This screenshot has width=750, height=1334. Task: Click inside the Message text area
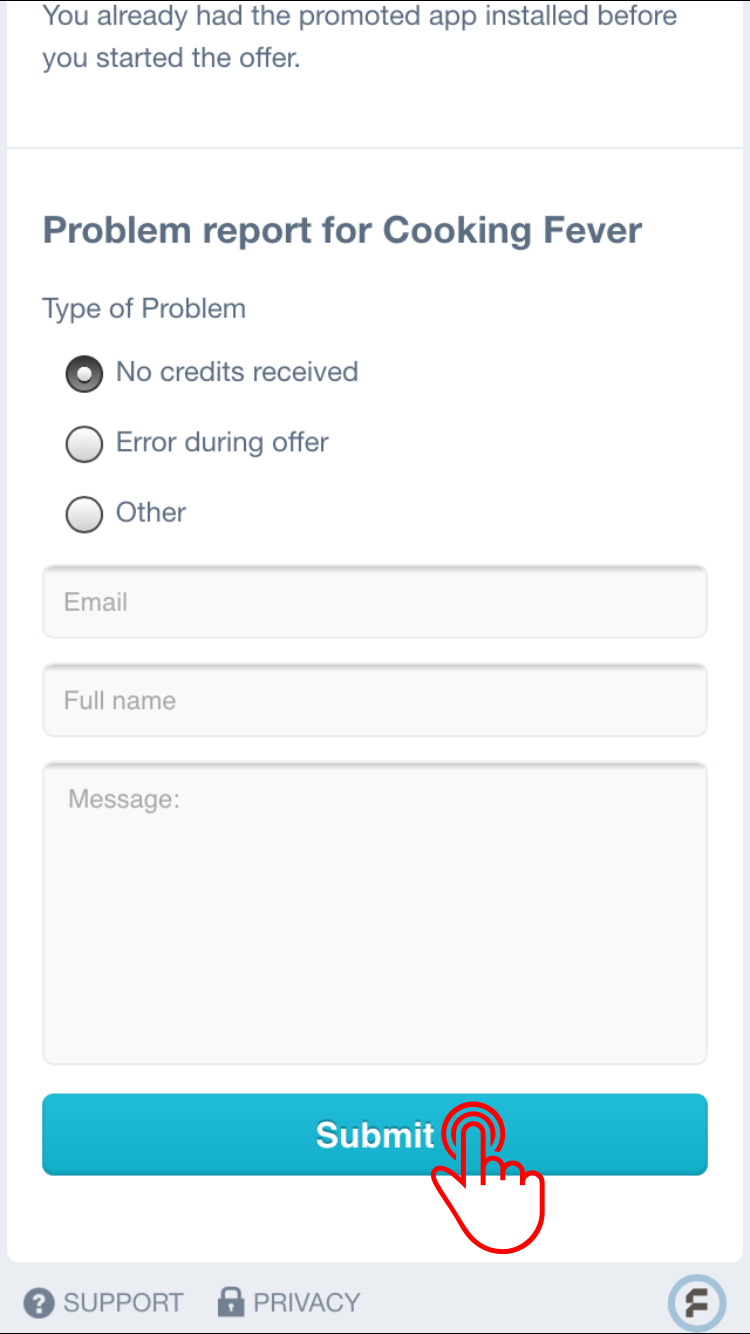375,914
